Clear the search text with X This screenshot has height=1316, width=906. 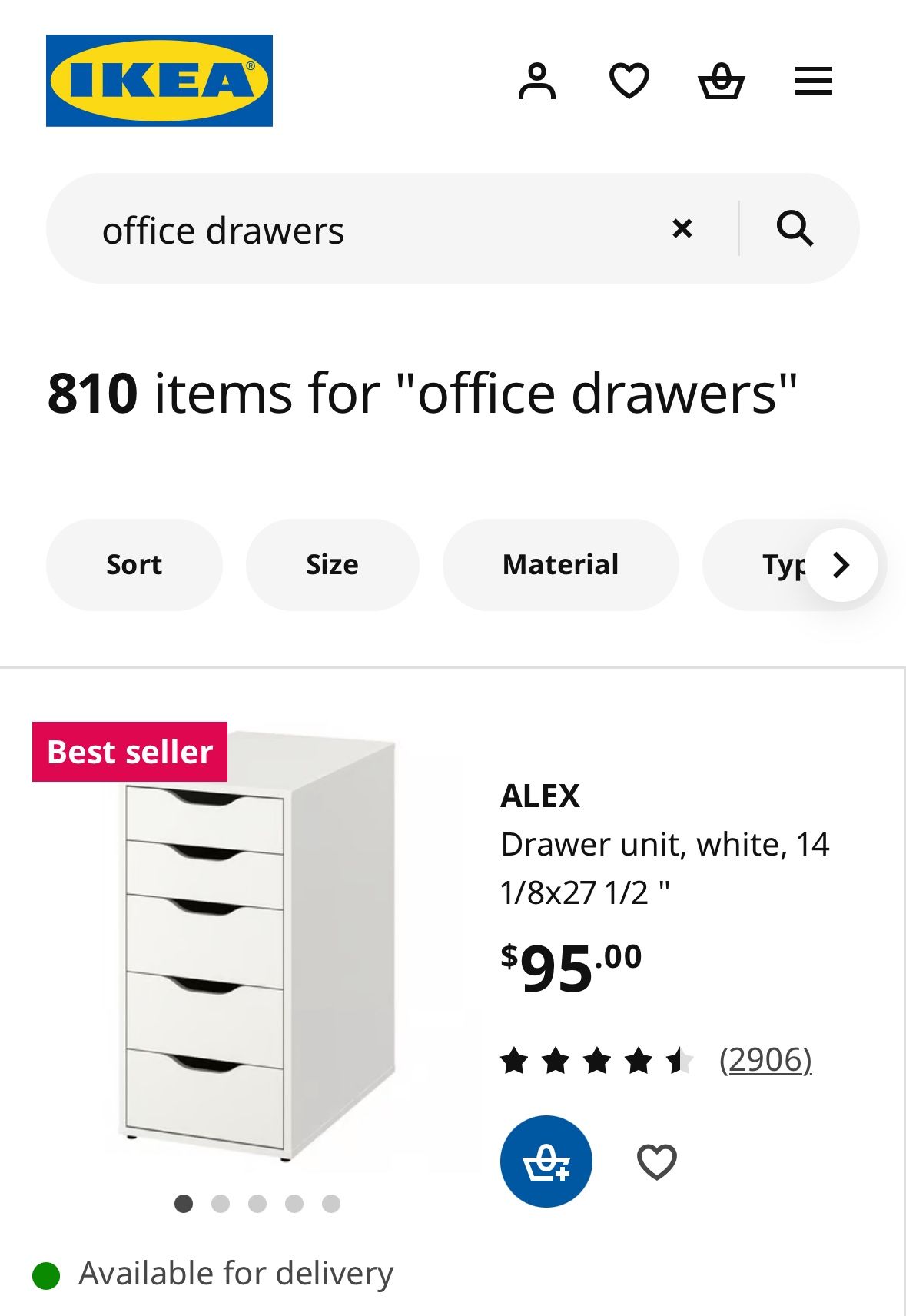coord(682,228)
